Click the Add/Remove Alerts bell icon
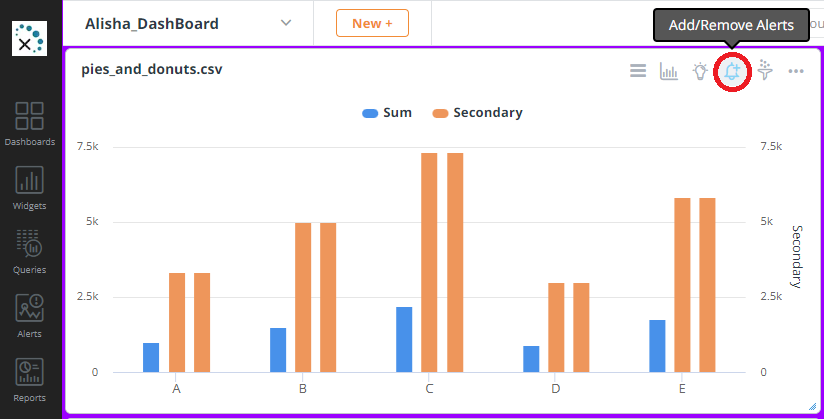Screen dimensions: 824x419 733,71
